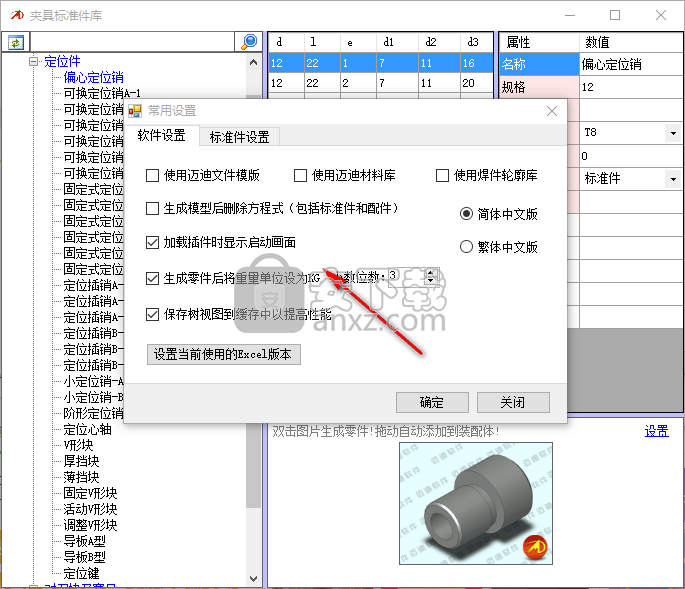
Task: Select table row with d3 value 20
Action: click(x=381, y=83)
